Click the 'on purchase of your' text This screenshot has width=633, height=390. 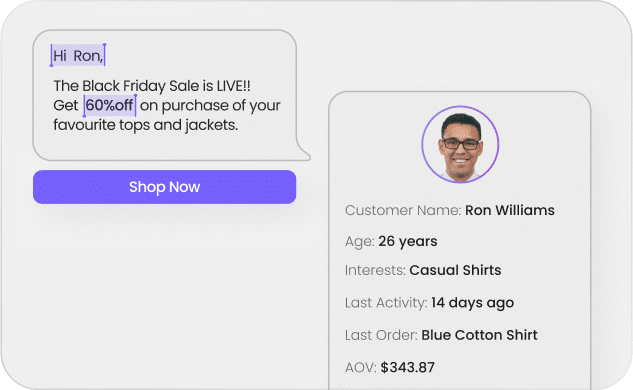(x=210, y=106)
